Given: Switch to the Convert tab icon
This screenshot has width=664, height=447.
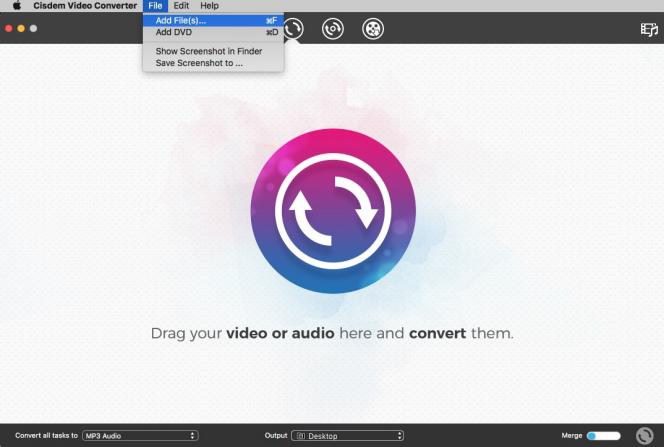Looking at the screenshot, I should click(x=293, y=29).
